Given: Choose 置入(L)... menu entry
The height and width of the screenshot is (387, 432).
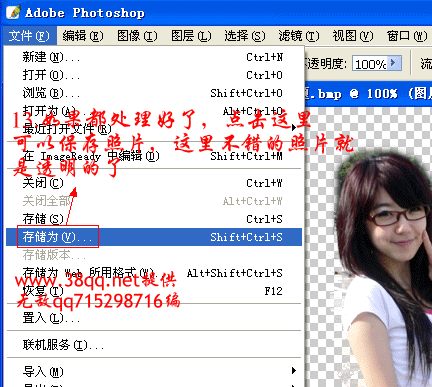Looking at the screenshot, I should click(154, 318).
